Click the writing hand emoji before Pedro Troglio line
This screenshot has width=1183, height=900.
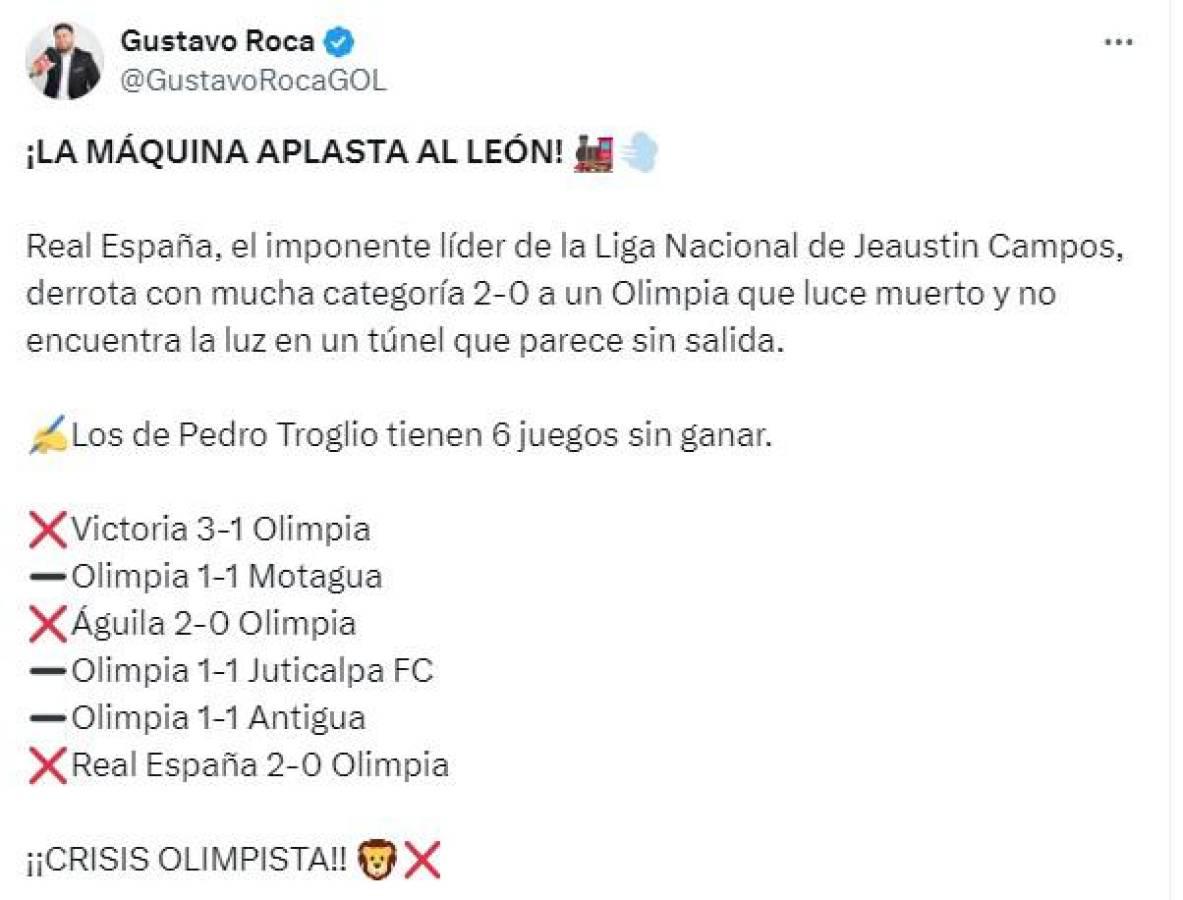point(45,433)
